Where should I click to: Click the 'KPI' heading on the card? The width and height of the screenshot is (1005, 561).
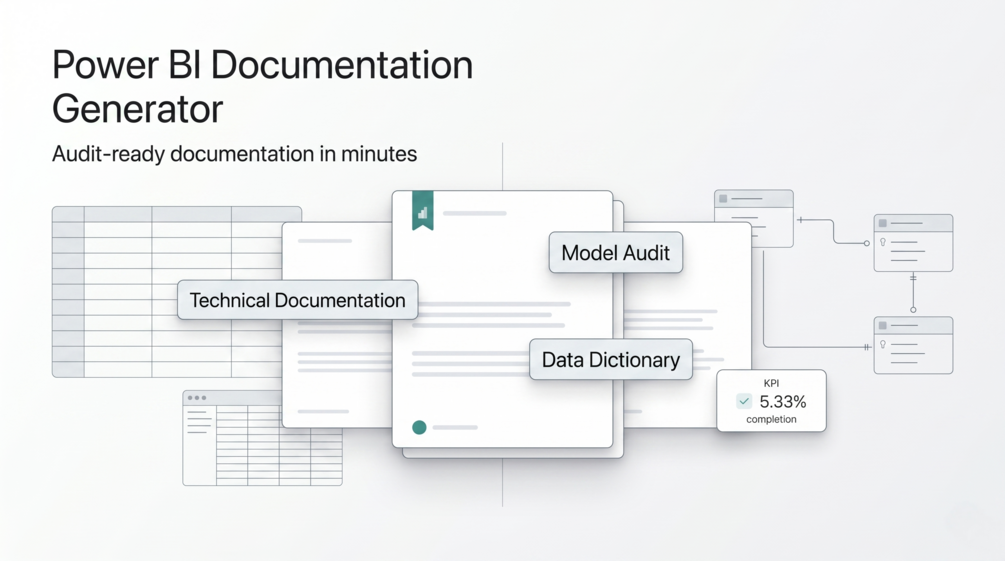click(771, 383)
